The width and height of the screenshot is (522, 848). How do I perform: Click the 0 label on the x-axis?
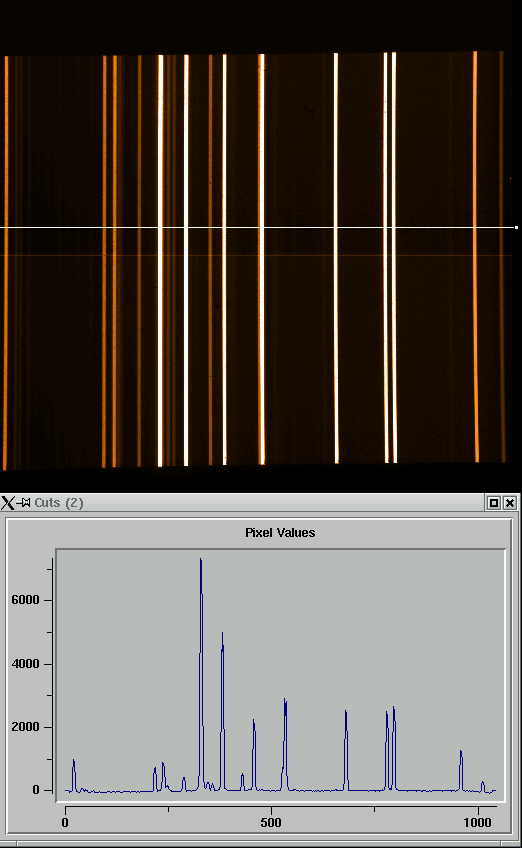65,823
